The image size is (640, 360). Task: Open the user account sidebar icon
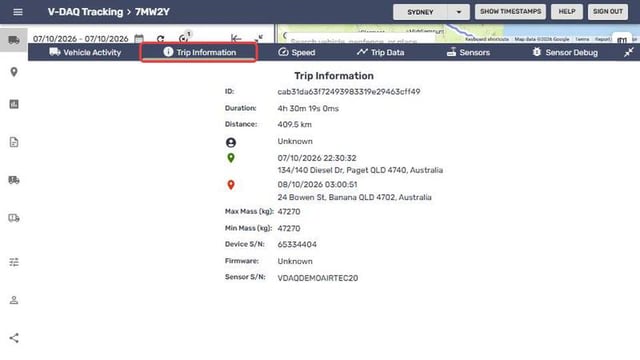(x=14, y=300)
